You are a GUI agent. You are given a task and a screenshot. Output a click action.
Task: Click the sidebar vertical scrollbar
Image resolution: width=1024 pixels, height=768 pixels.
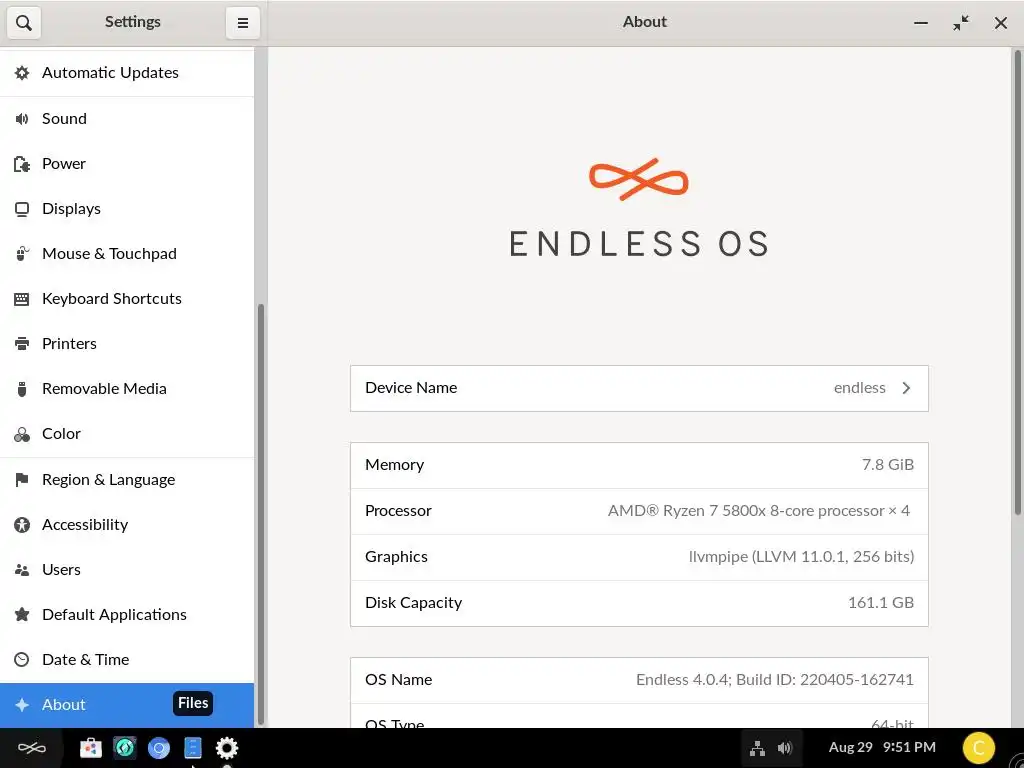point(261,513)
